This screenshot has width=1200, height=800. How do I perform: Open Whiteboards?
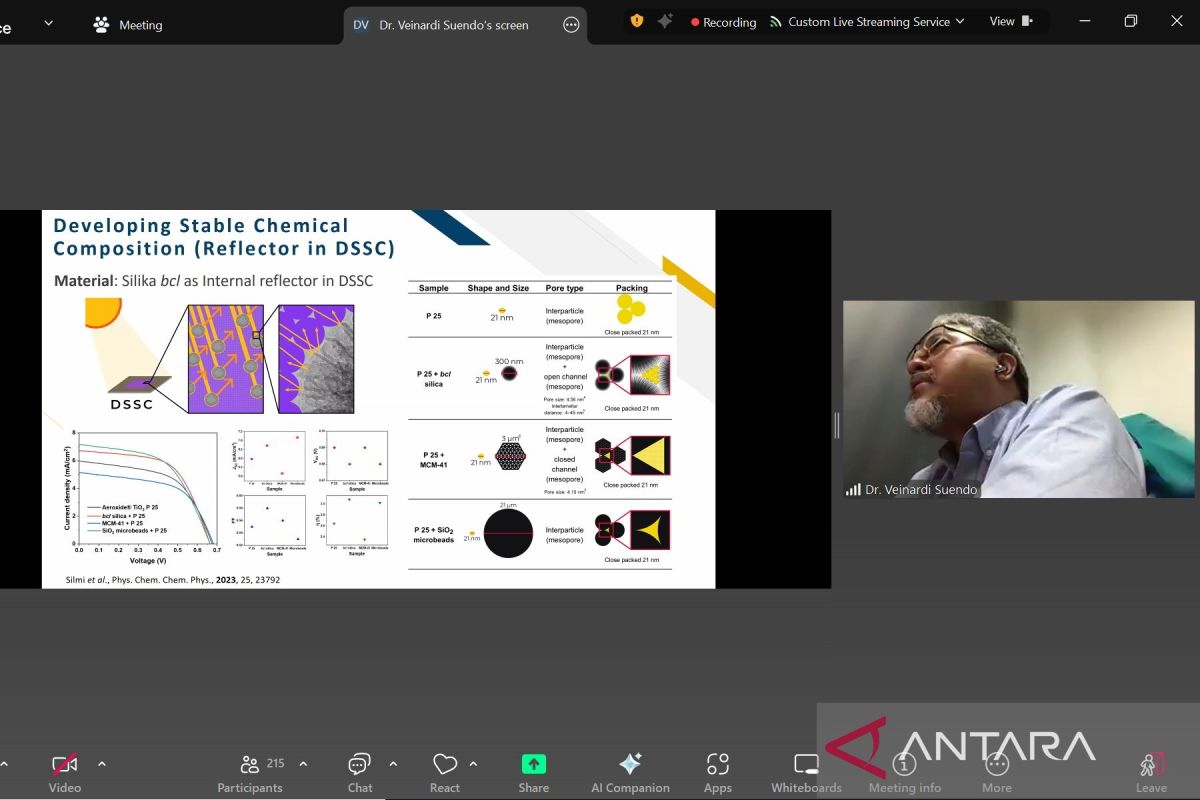pyautogui.click(x=806, y=772)
